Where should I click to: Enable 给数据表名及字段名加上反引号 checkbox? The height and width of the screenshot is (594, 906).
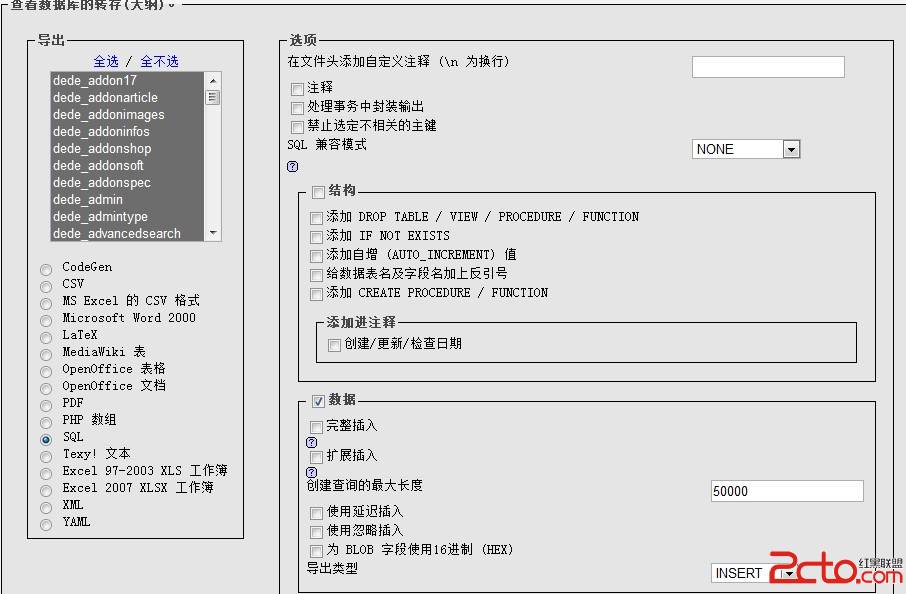coord(316,275)
